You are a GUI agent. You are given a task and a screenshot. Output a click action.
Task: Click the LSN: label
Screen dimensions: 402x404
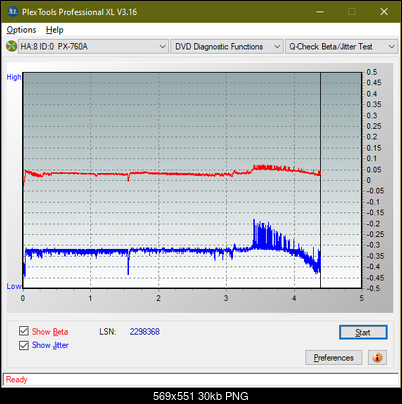pos(108,332)
